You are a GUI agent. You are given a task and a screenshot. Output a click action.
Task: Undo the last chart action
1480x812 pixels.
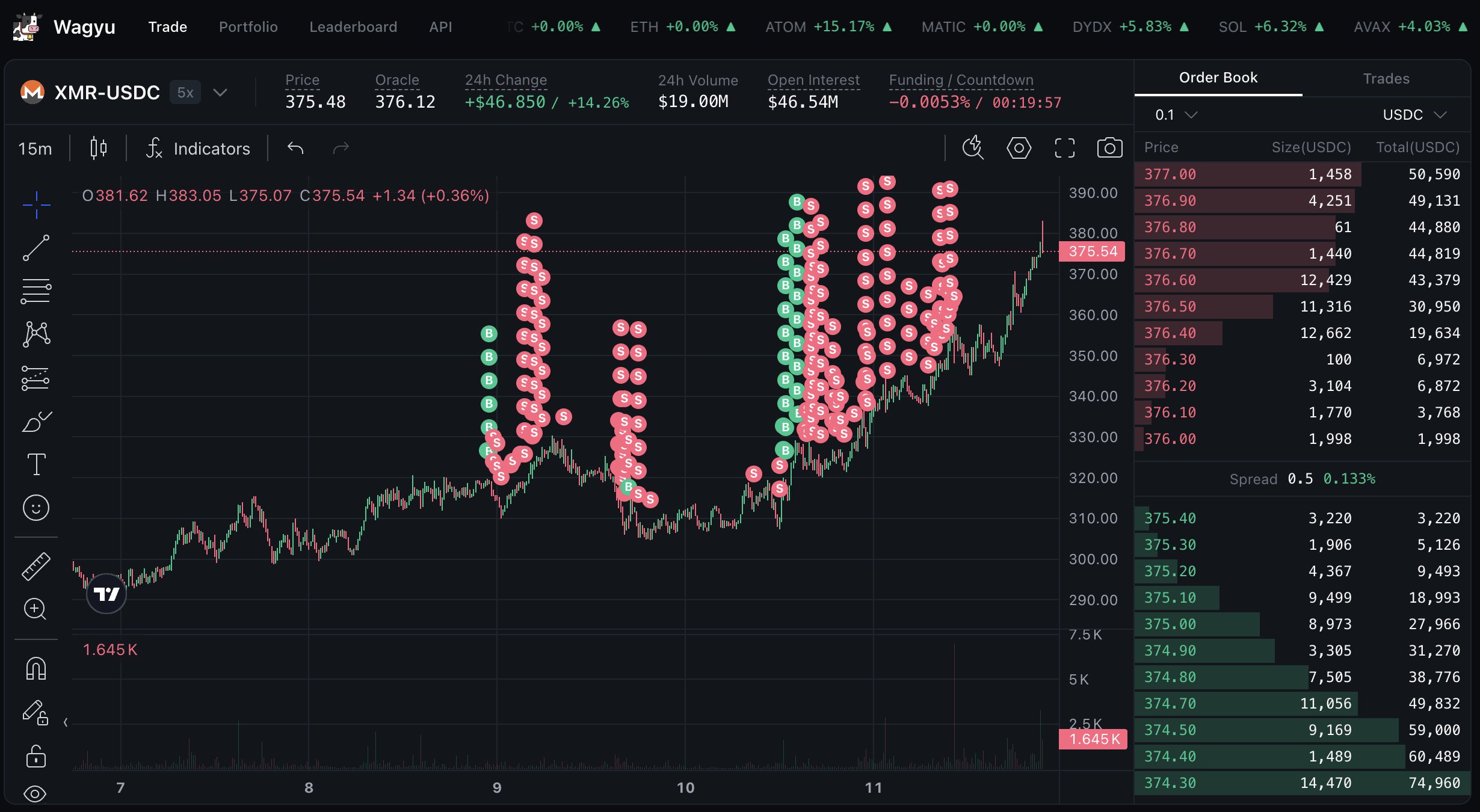(295, 148)
